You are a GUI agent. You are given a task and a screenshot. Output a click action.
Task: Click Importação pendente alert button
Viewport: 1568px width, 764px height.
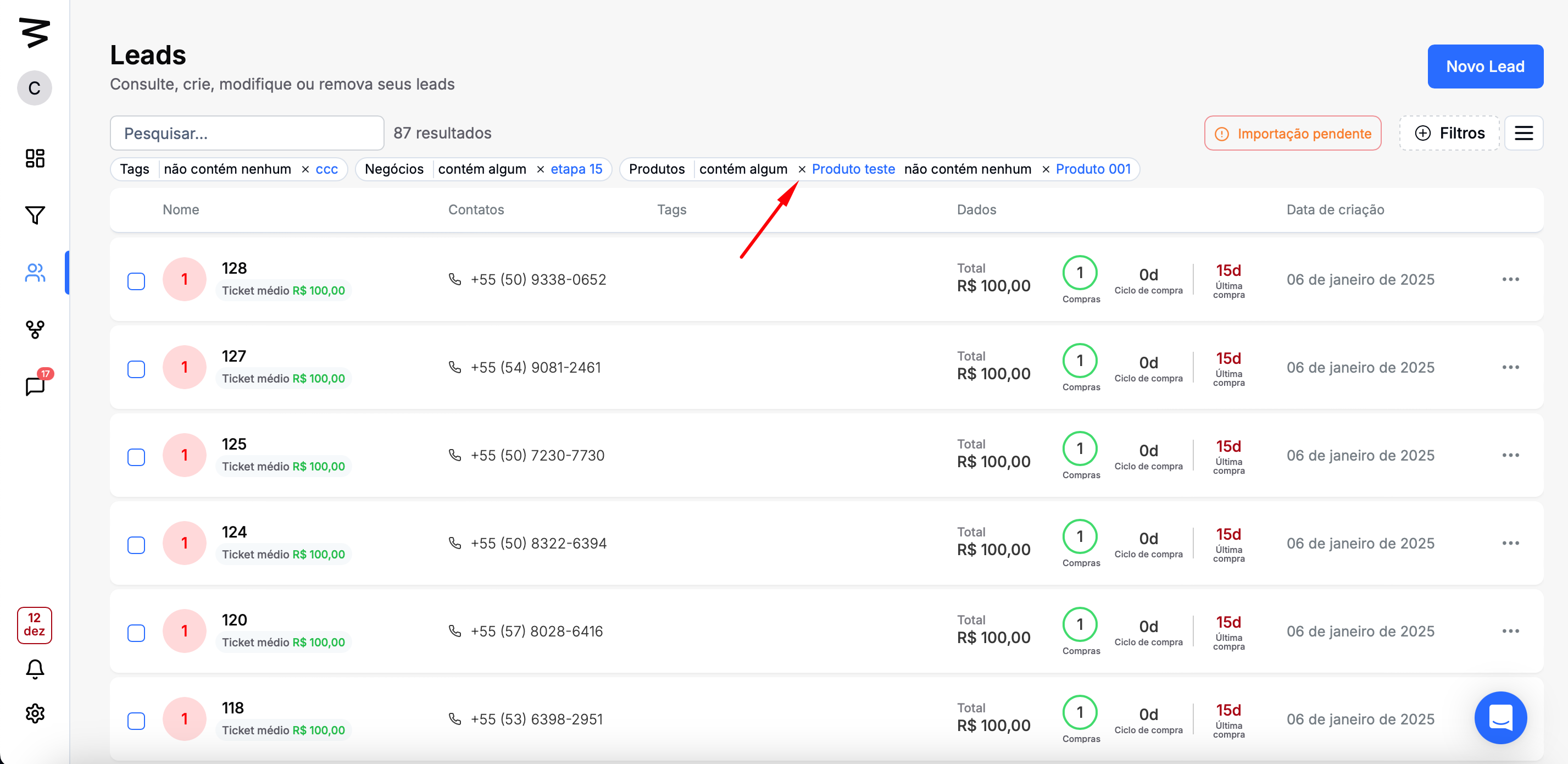(x=1292, y=134)
